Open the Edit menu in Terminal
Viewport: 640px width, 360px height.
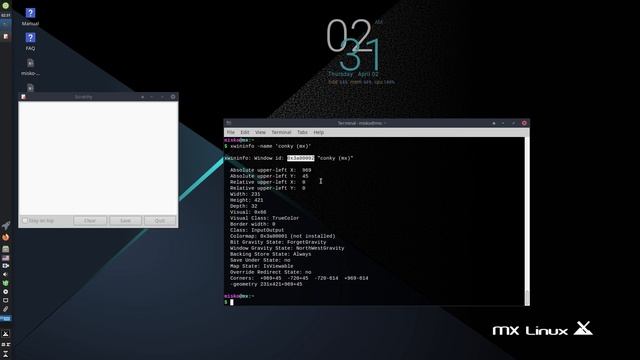pyautogui.click(x=244, y=132)
